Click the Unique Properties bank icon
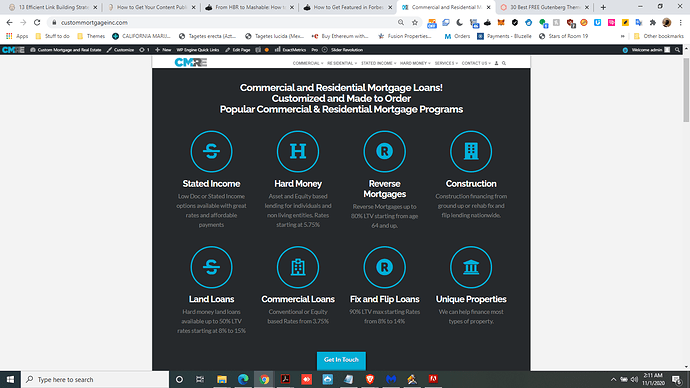690x388 pixels. pyautogui.click(x=471, y=267)
